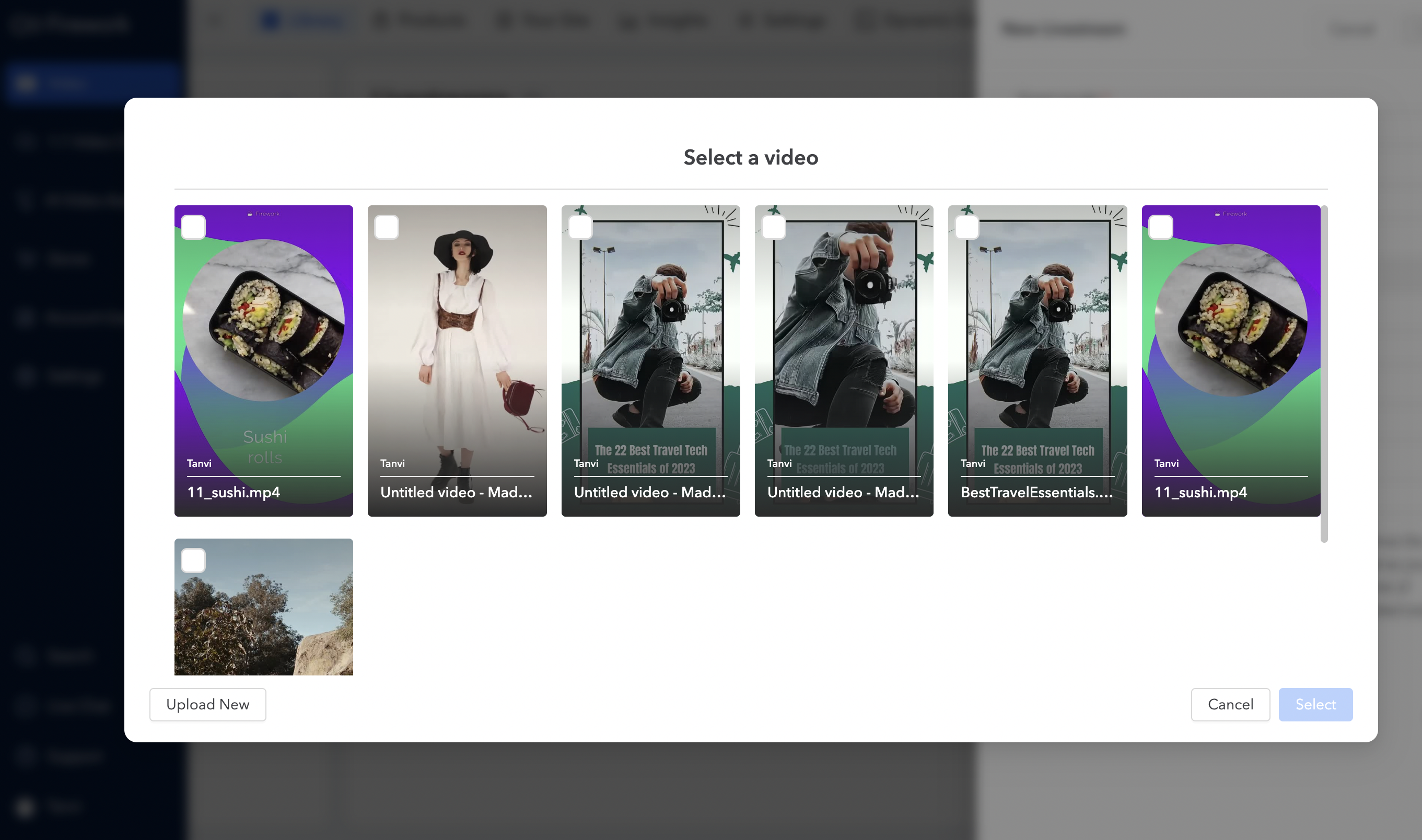1422x840 pixels.
Task: Click the sushi image in last thumbnail
Action: 1231,320
